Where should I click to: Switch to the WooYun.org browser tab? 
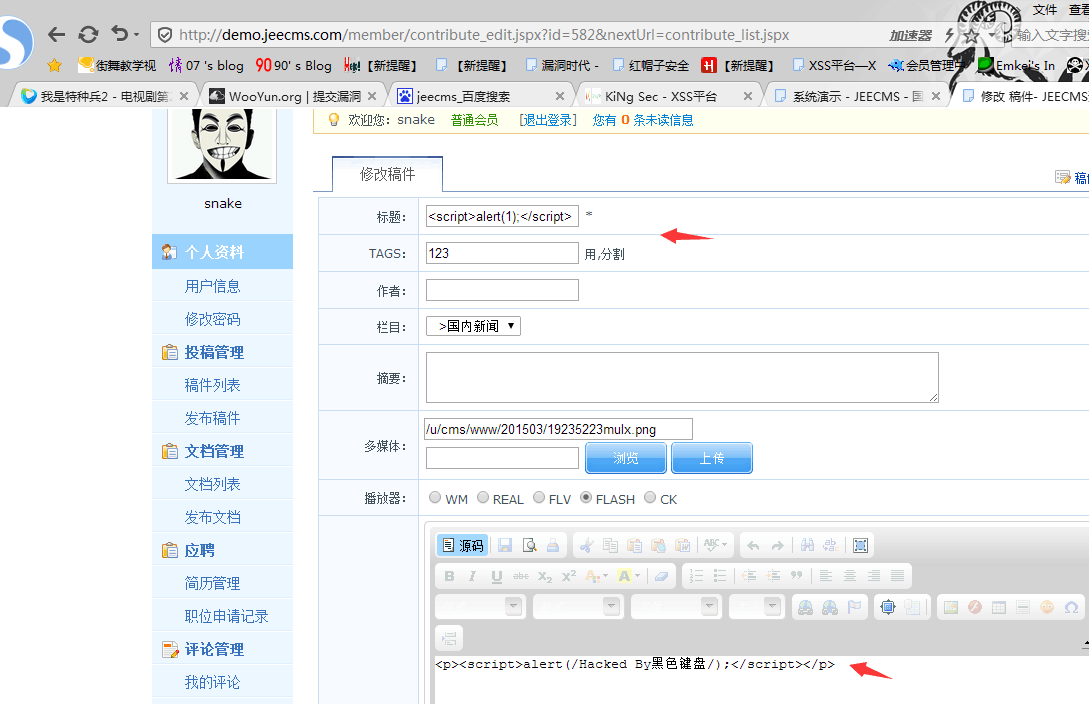point(293,97)
